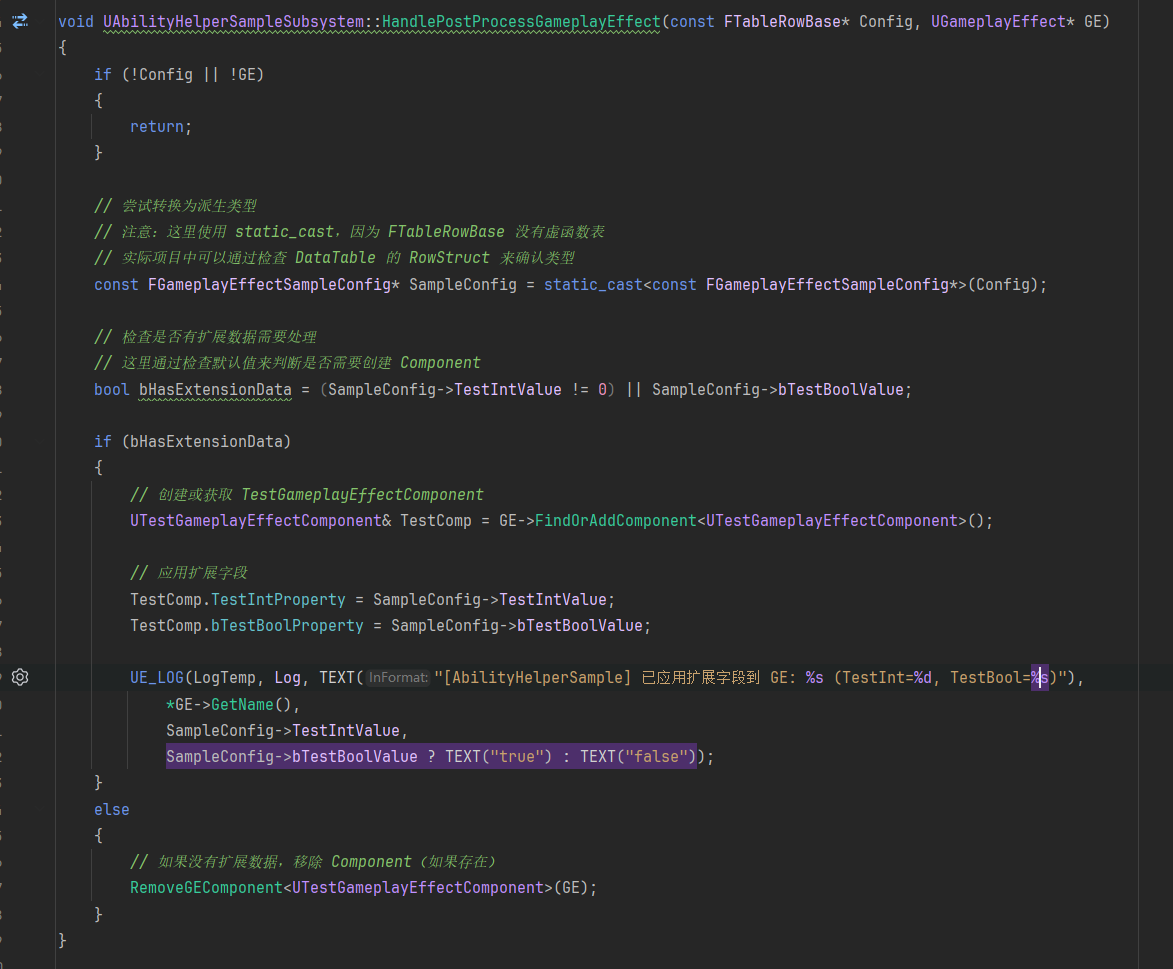The image size is (1173, 969).
Task: Click the UE_LOG macro name
Action: click(x=157, y=677)
